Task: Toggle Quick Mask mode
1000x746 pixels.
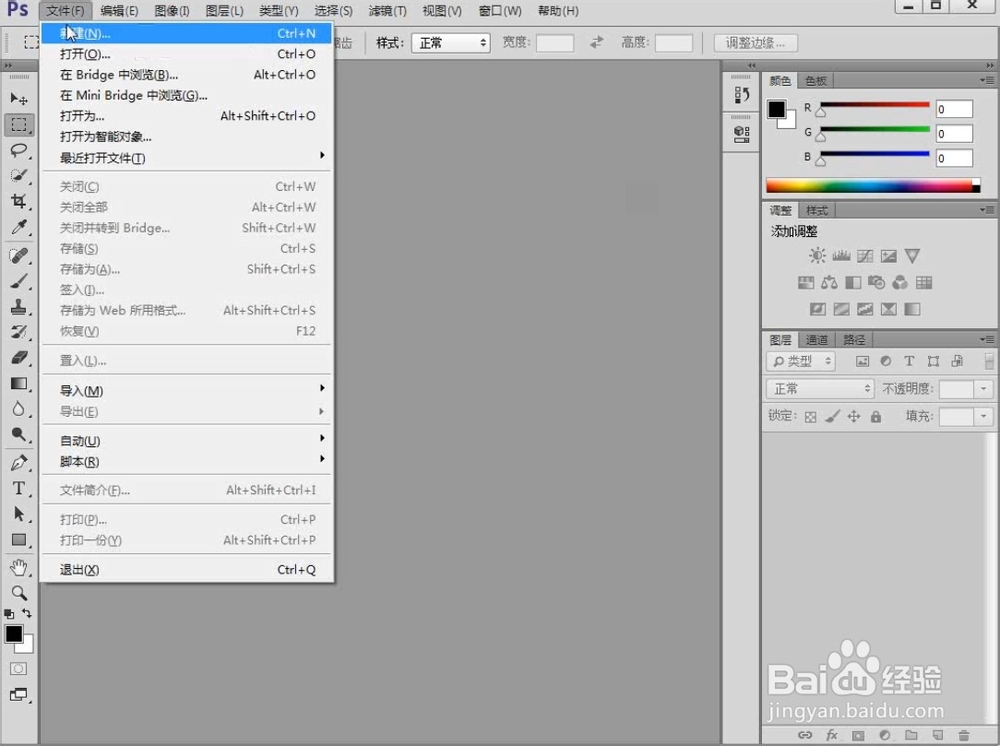Action: point(18,668)
